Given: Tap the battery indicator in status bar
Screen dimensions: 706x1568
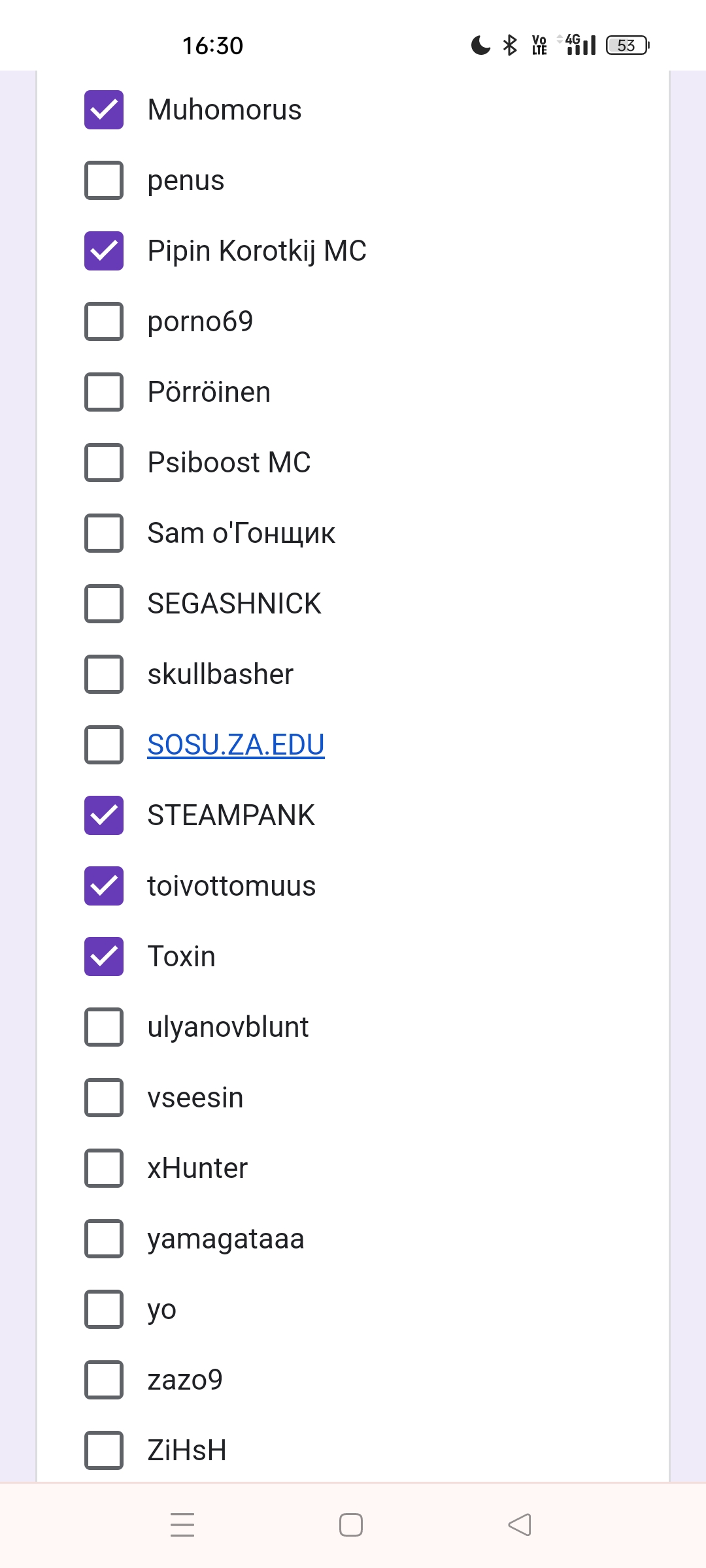Looking at the screenshot, I should point(628,45).
